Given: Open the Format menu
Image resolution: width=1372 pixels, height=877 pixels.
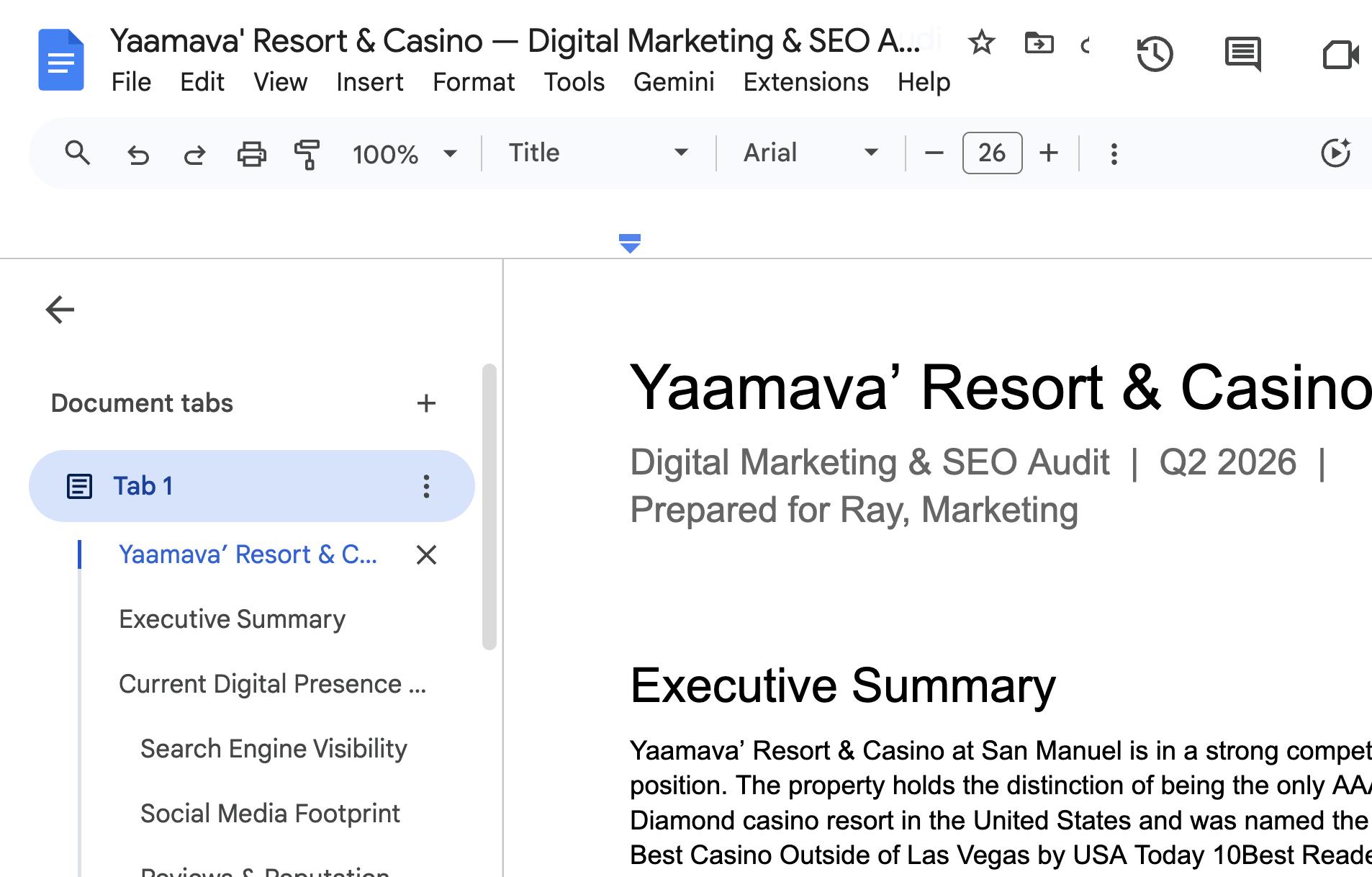Looking at the screenshot, I should 474,82.
